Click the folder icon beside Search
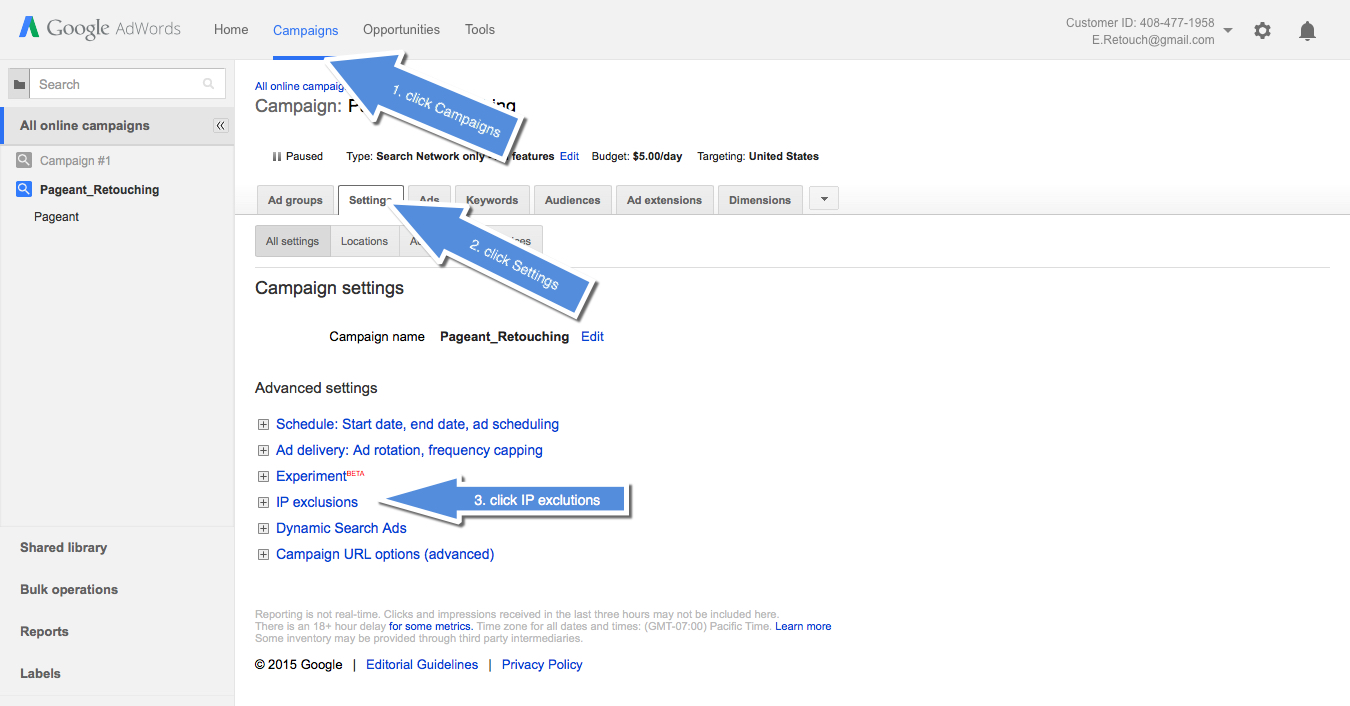The width and height of the screenshot is (1350, 706). point(19,85)
